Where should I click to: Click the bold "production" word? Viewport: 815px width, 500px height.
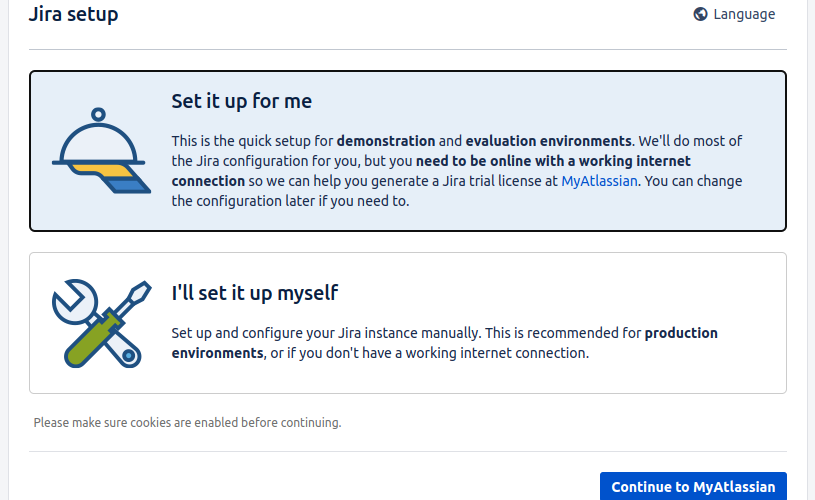pyautogui.click(x=681, y=333)
